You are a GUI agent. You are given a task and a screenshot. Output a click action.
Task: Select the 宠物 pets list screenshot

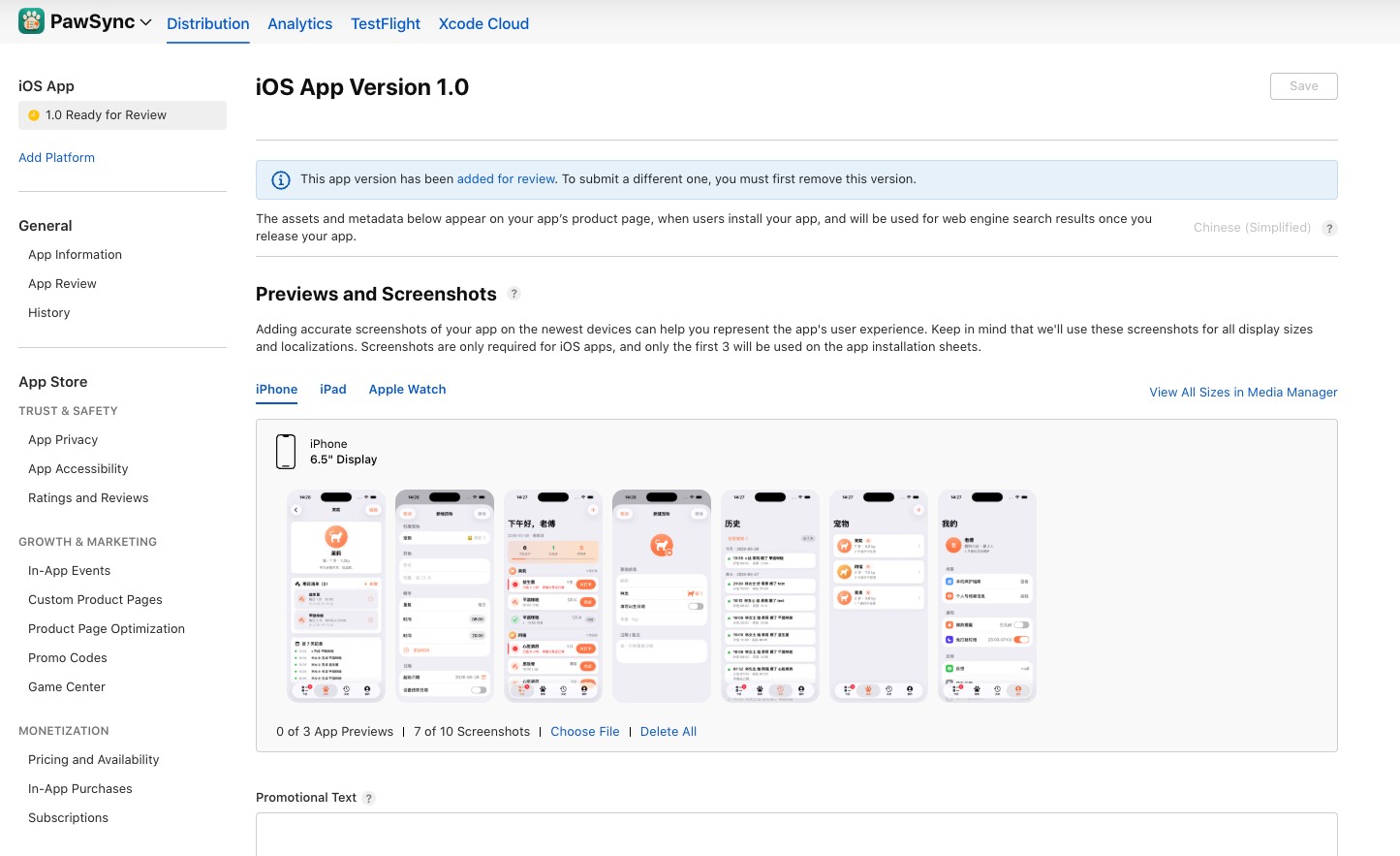(879, 596)
